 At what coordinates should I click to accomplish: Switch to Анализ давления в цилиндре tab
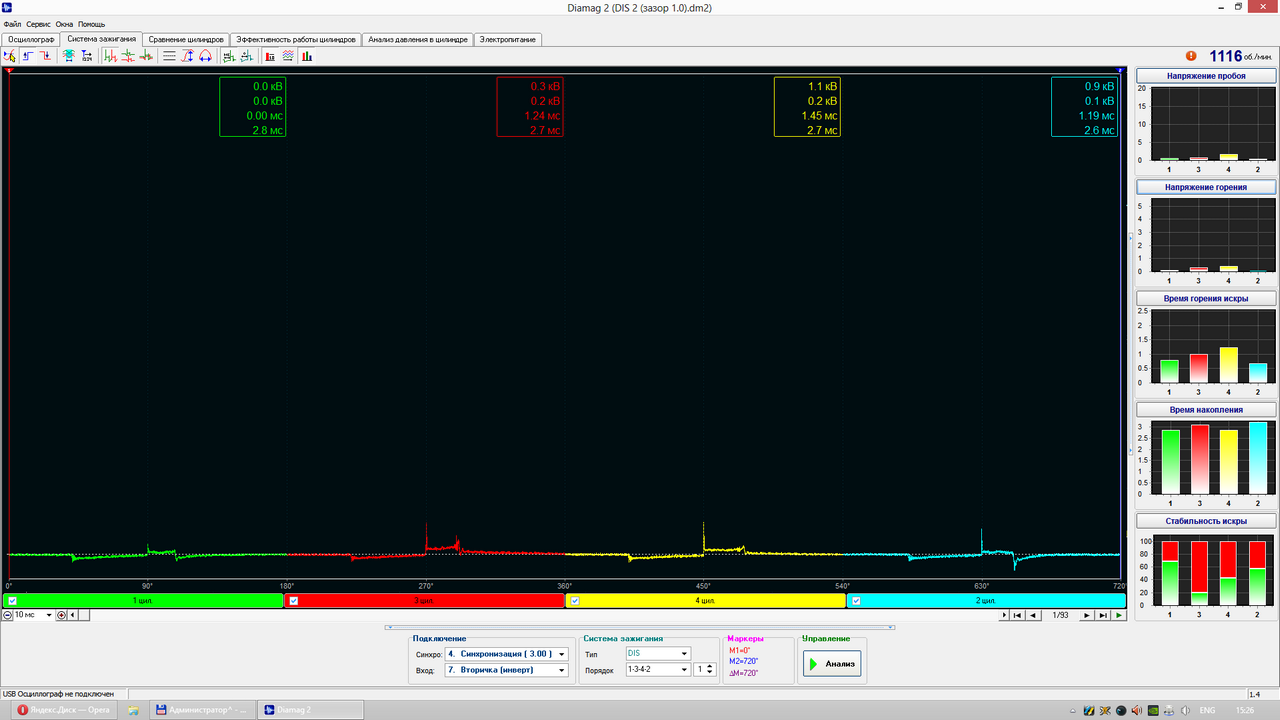(x=417, y=40)
